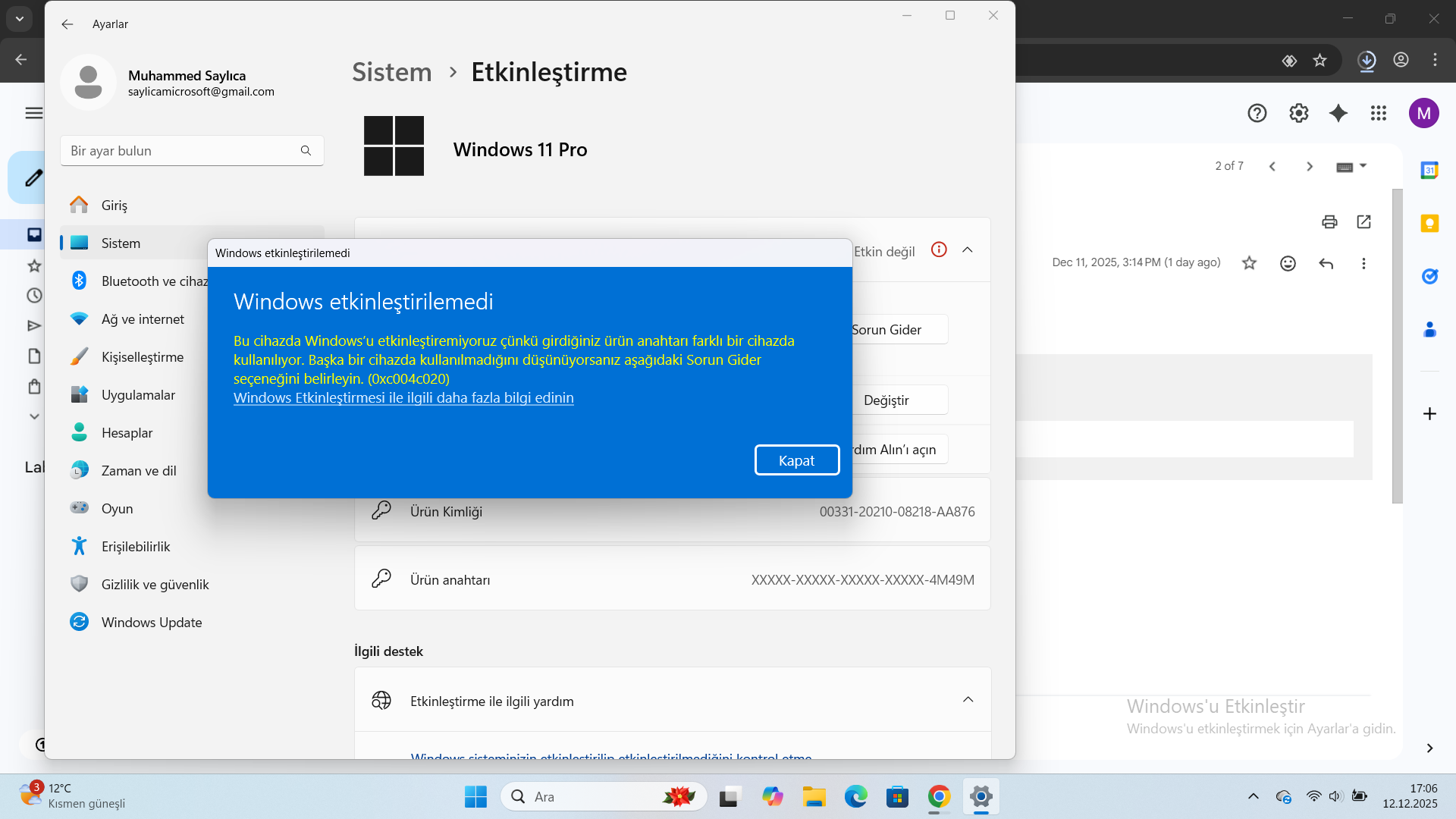Image resolution: width=1456 pixels, height=819 pixels.
Task: Go to the newer email arrow
Action: (x=1272, y=167)
